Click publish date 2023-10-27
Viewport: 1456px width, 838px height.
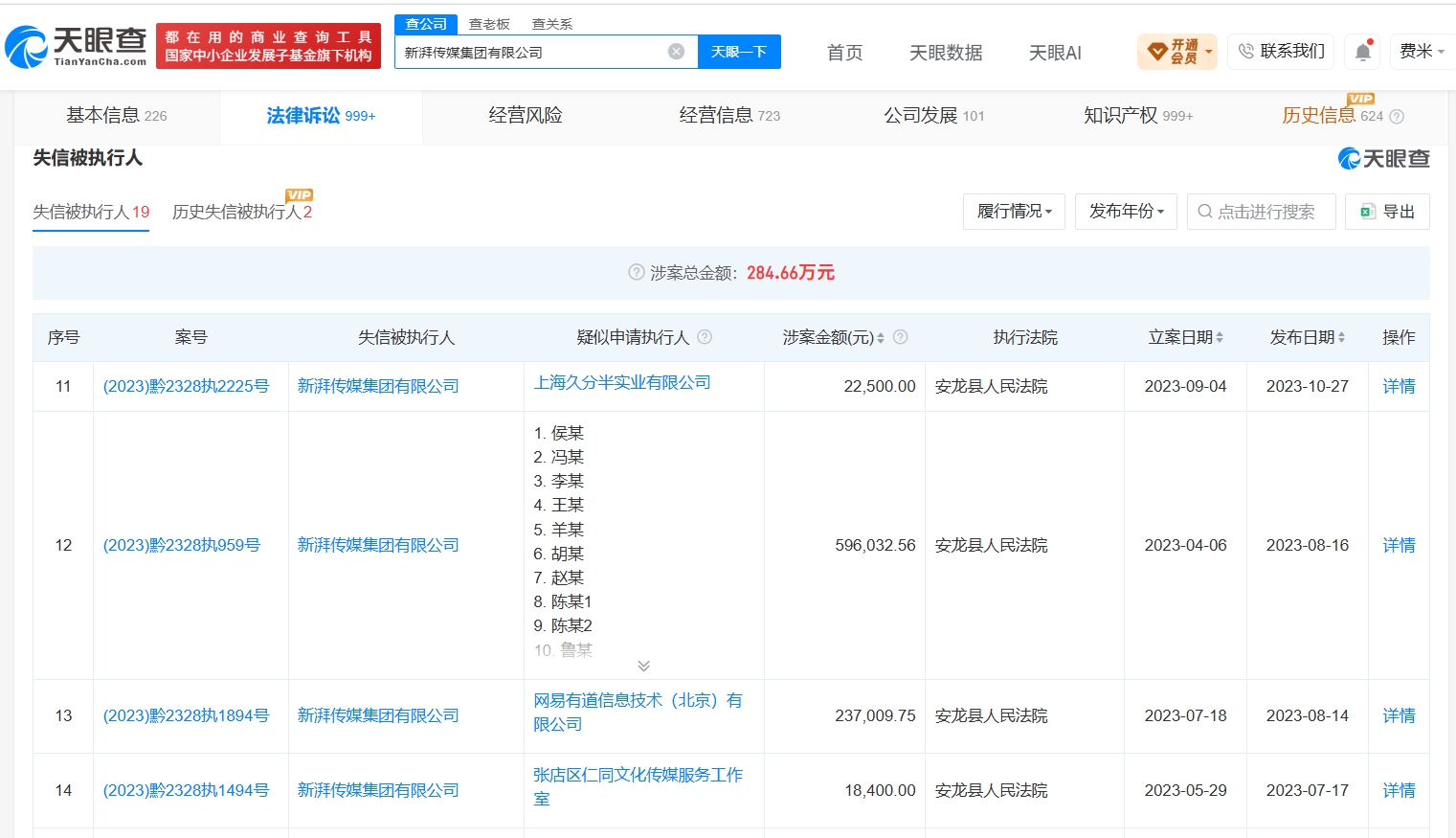pos(1307,386)
